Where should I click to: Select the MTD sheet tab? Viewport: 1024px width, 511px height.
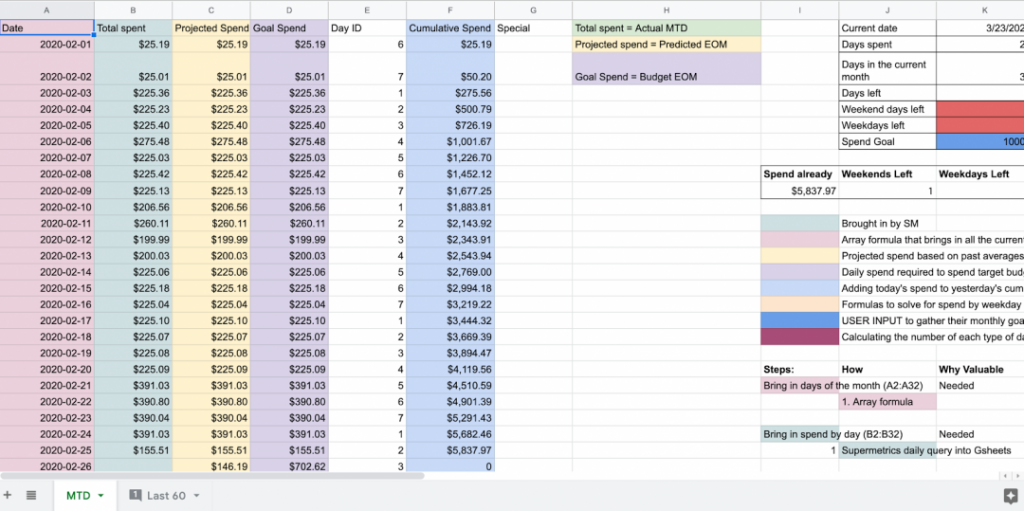pyautogui.click(x=78, y=495)
